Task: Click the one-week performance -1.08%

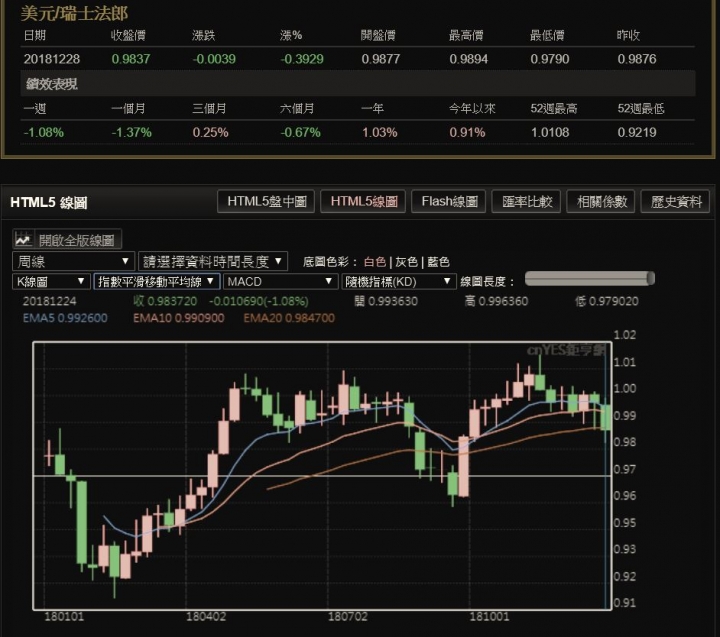Action: click(44, 132)
